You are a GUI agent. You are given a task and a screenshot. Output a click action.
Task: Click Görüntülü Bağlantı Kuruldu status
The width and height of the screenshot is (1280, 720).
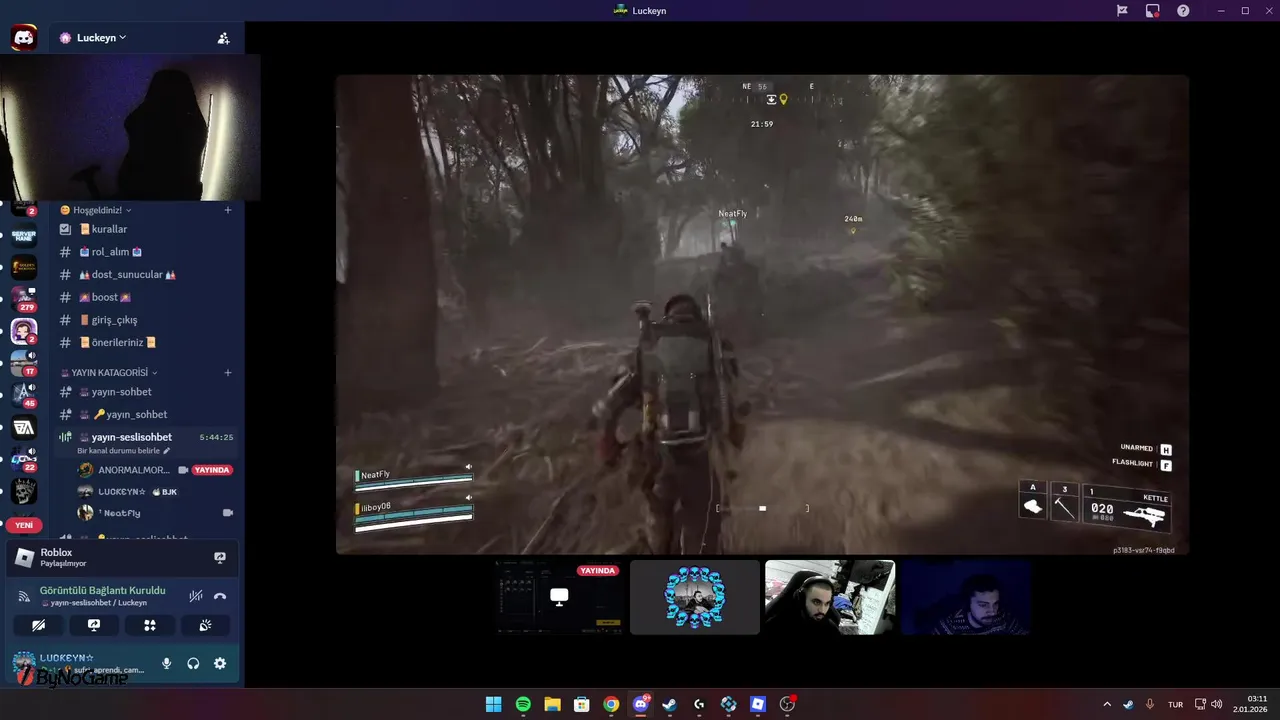click(102, 590)
